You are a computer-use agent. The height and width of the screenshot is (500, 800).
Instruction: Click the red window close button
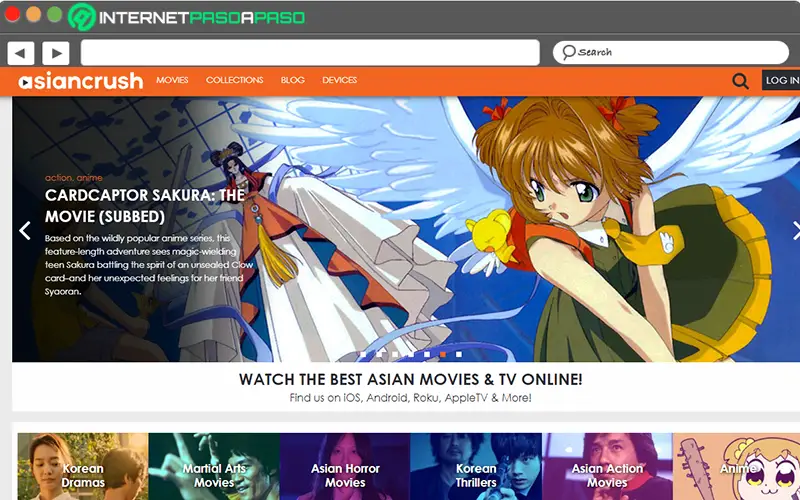[12, 14]
